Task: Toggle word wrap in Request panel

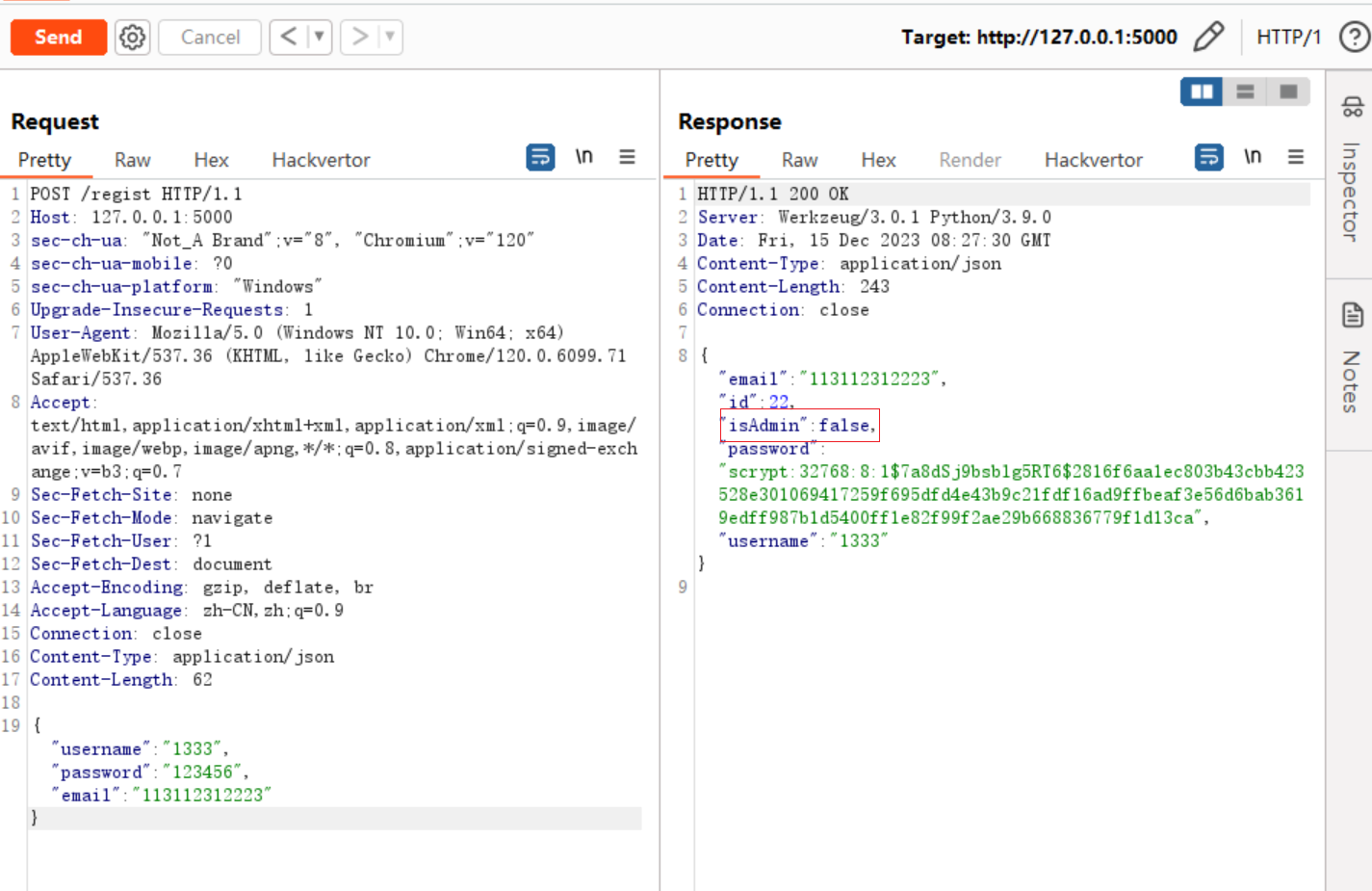Action: (540, 156)
